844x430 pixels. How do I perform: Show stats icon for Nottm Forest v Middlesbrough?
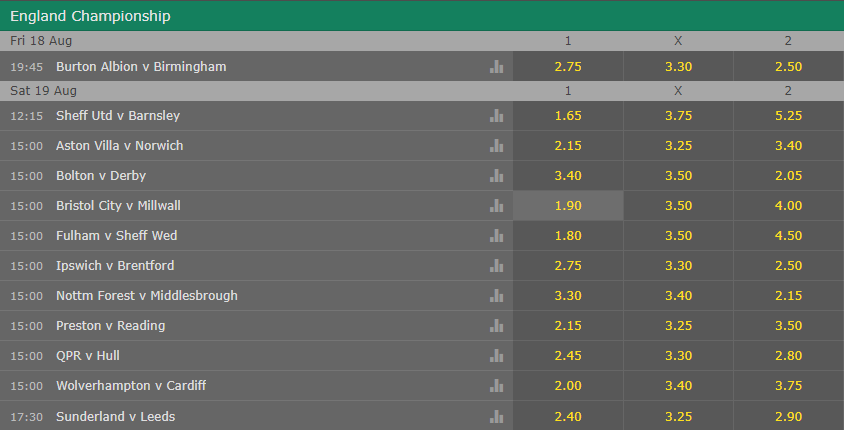(496, 296)
